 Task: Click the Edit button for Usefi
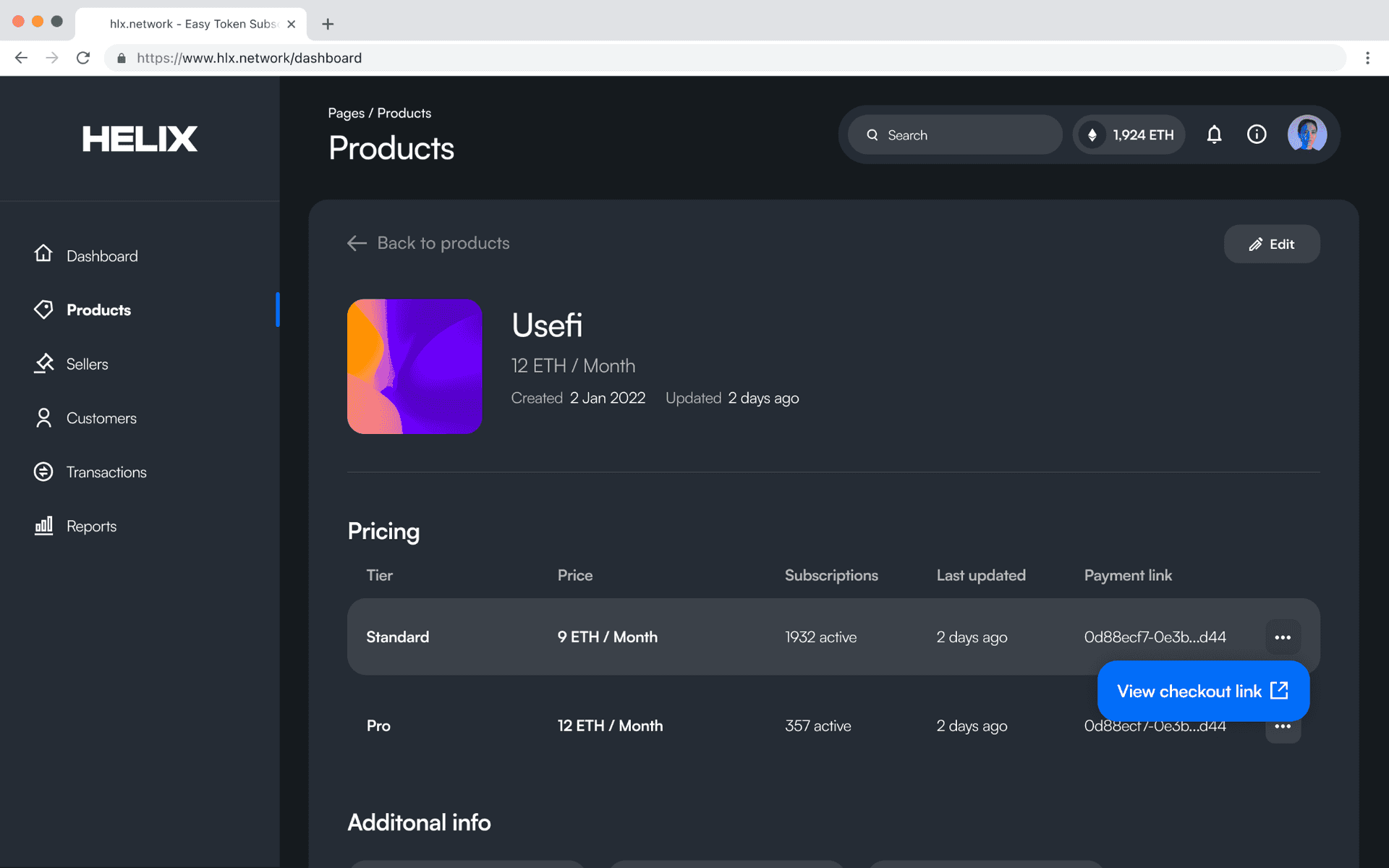(x=1271, y=244)
